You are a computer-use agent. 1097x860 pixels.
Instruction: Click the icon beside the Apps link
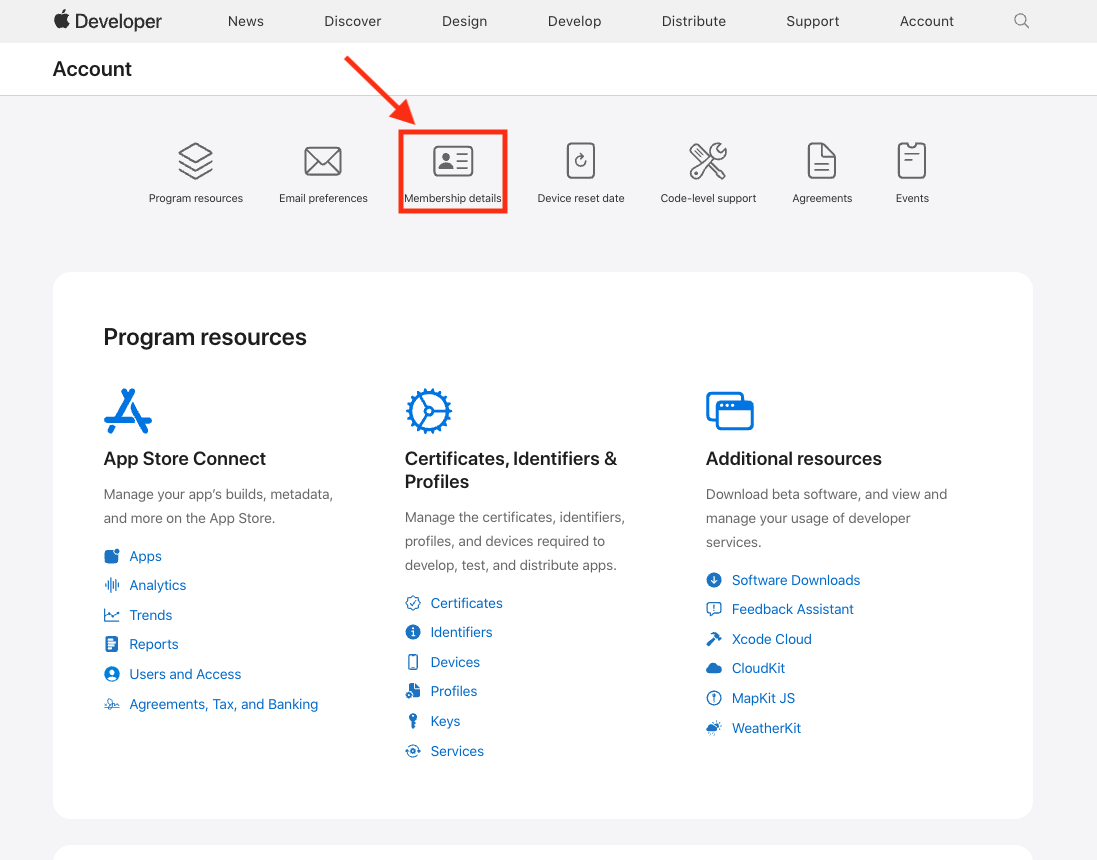tap(112, 556)
